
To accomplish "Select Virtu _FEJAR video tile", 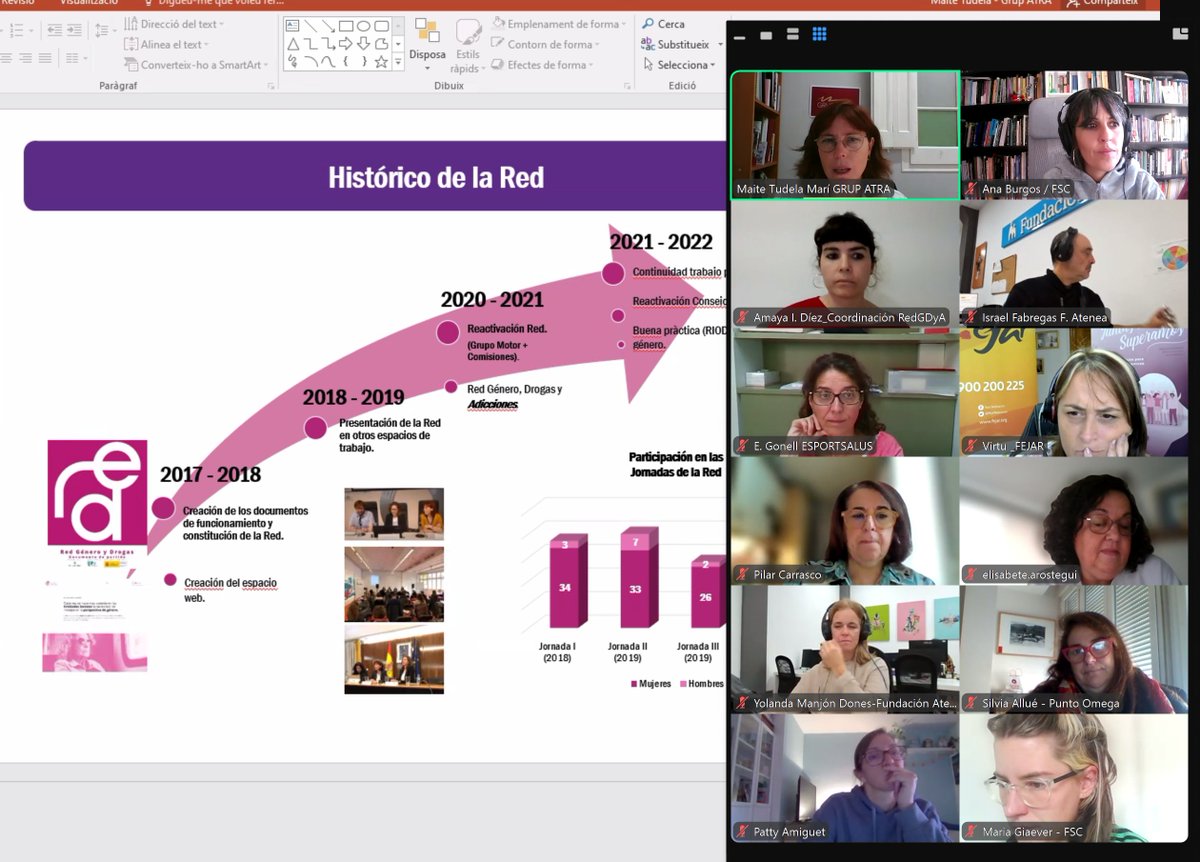I will [x=1074, y=392].
